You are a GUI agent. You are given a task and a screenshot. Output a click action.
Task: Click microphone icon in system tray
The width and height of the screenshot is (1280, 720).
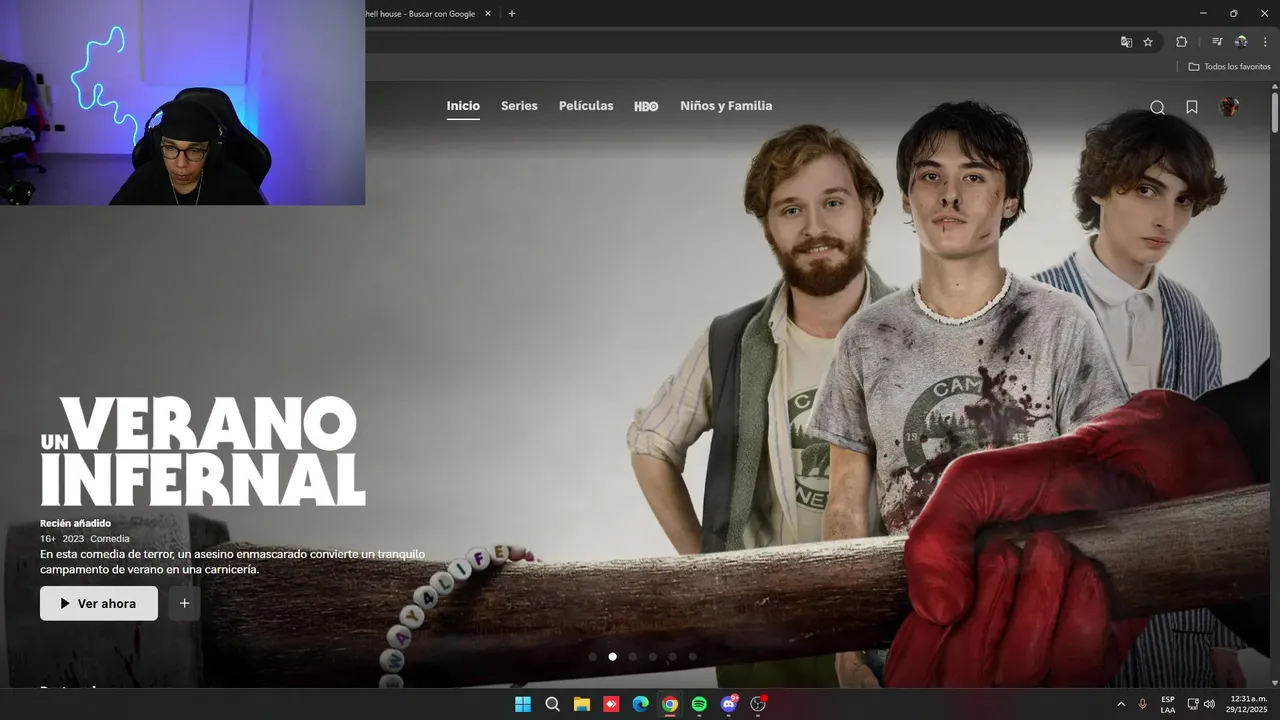[1142, 704]
